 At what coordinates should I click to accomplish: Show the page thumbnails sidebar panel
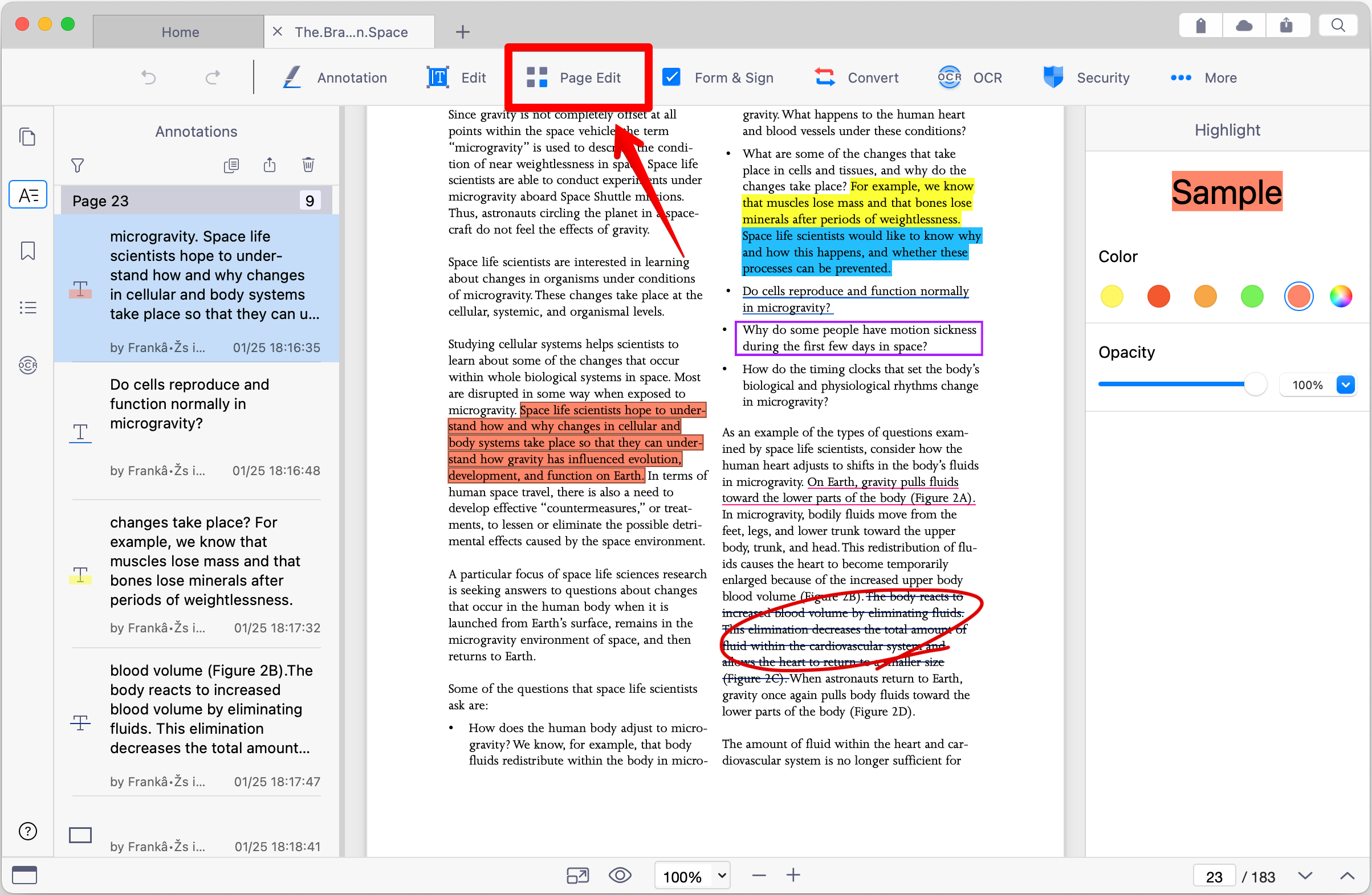pos(28,137)
